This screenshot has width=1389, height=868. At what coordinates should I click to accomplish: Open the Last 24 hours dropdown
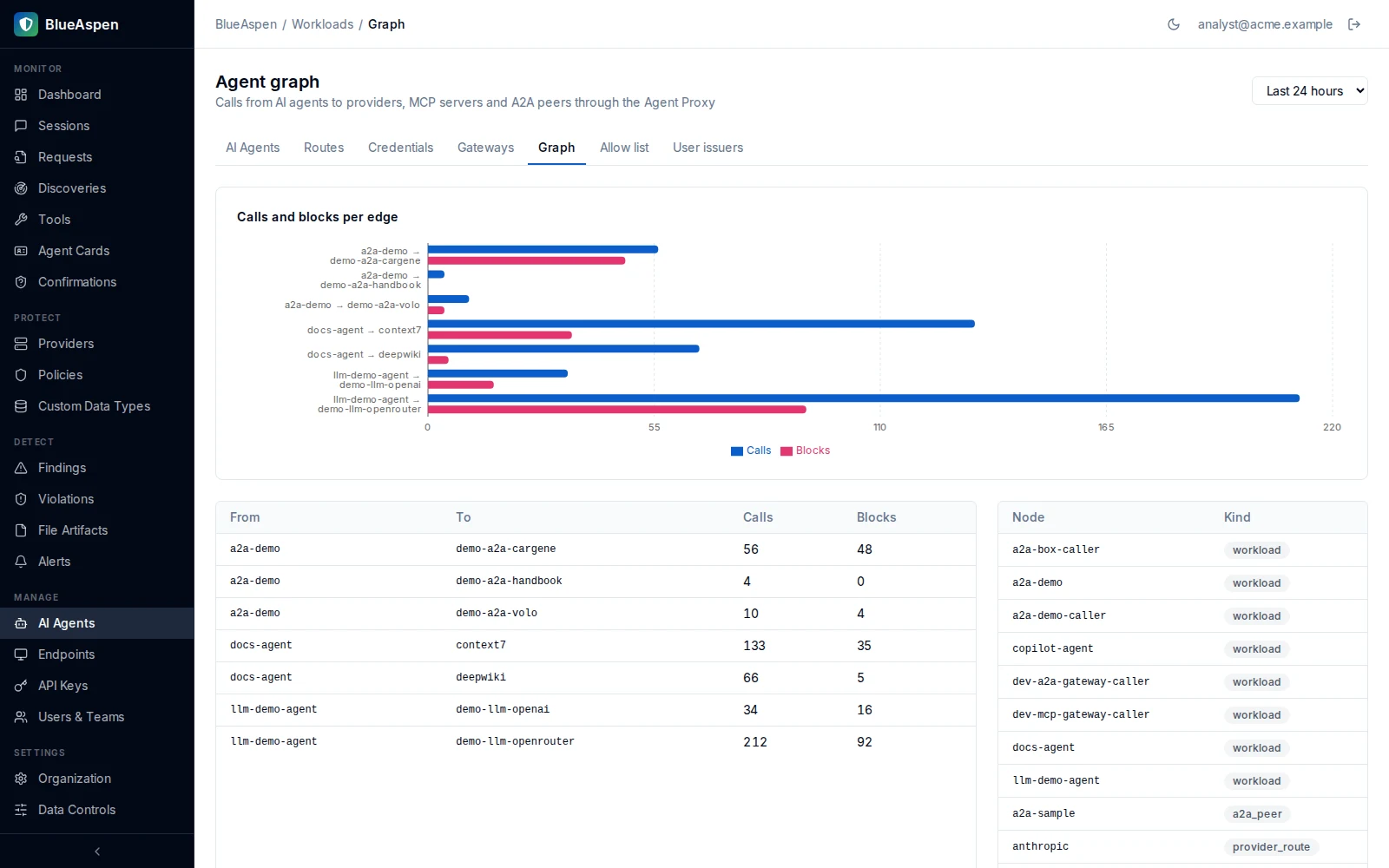[1310, 91]
